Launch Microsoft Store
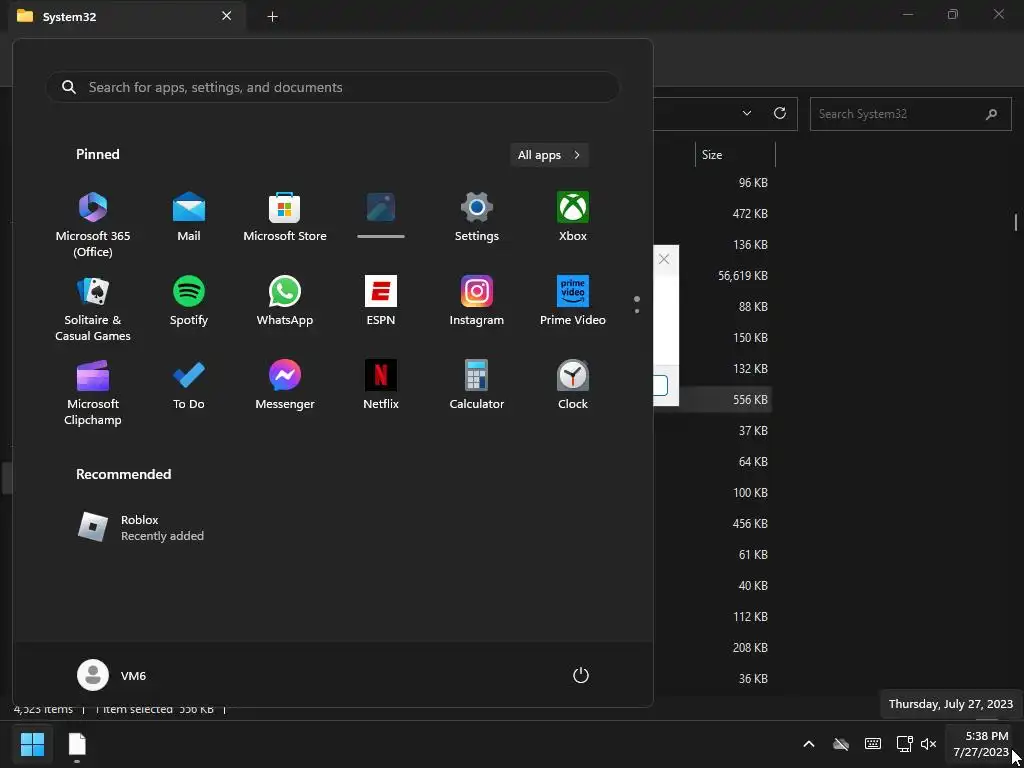Viewport: 1024px width, 768px height. 285,217
